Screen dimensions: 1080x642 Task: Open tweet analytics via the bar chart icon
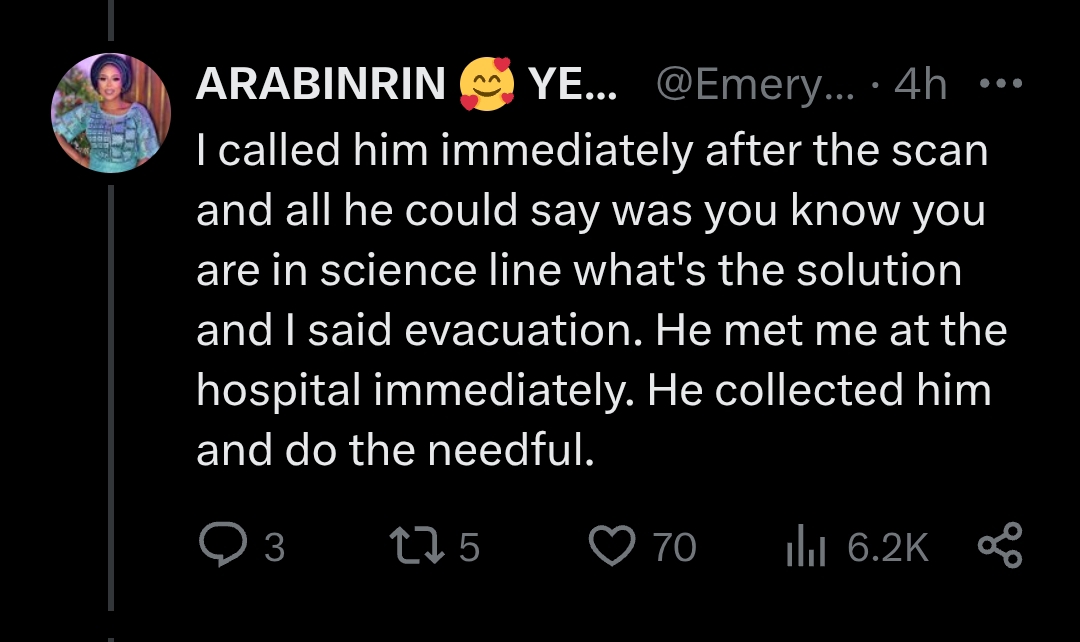click(x=805, y=547)
